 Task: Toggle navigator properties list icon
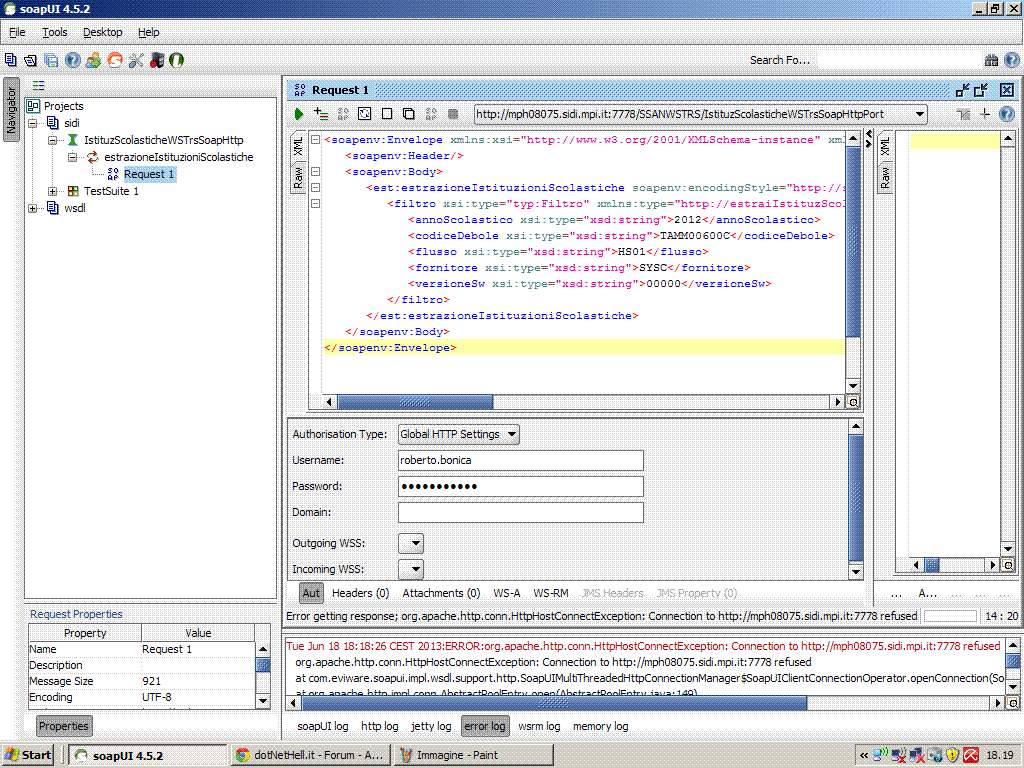tap(39, 86)
